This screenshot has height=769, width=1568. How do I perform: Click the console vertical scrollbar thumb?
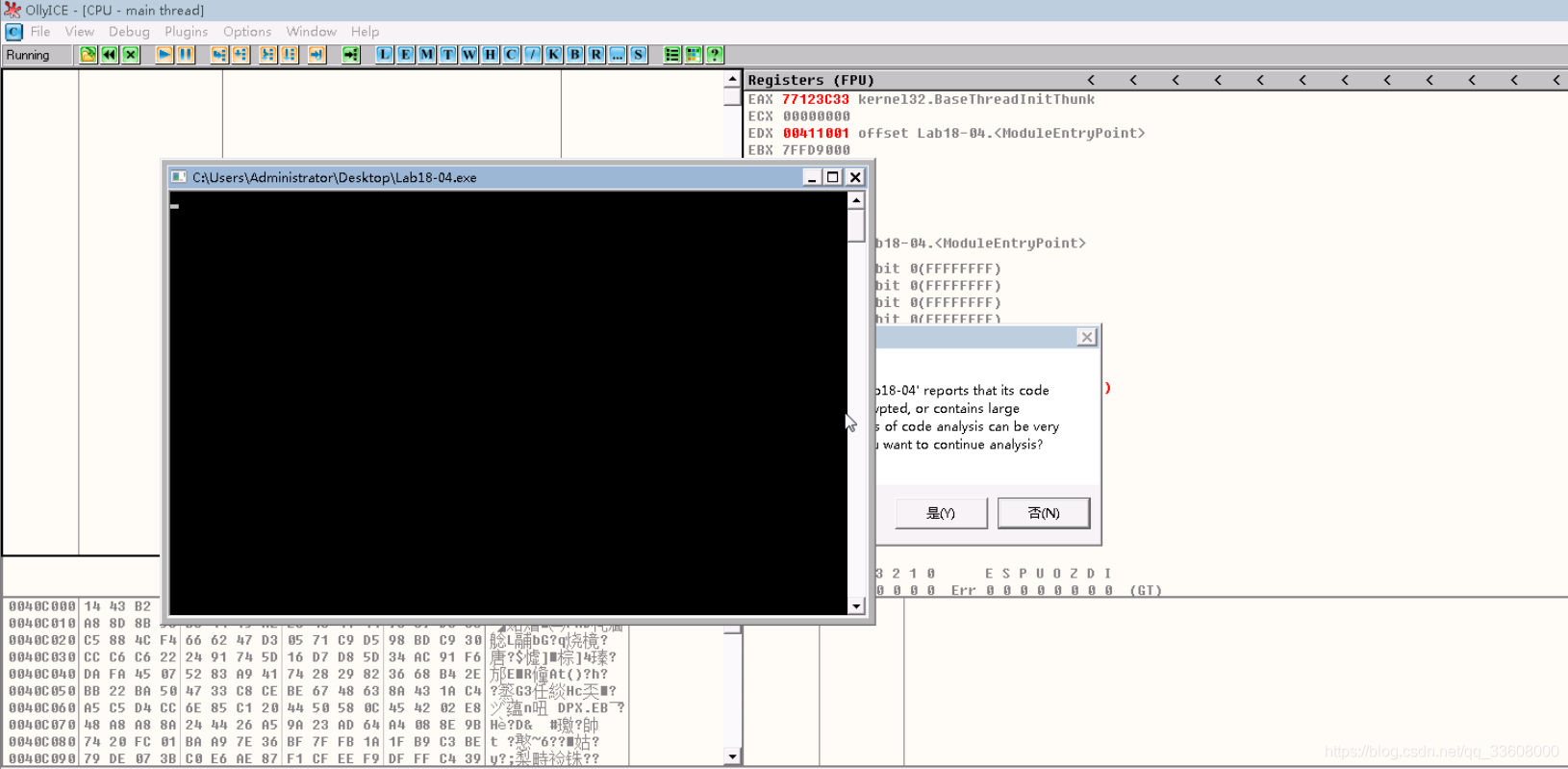(x=856, y=225)
